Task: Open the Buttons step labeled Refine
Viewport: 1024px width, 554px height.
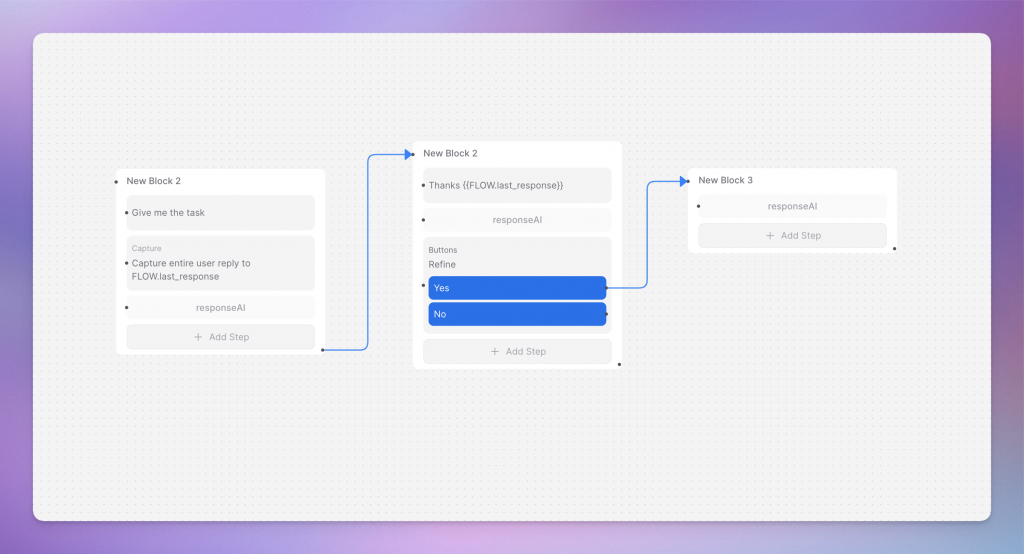Action: (x=517, y=257)
